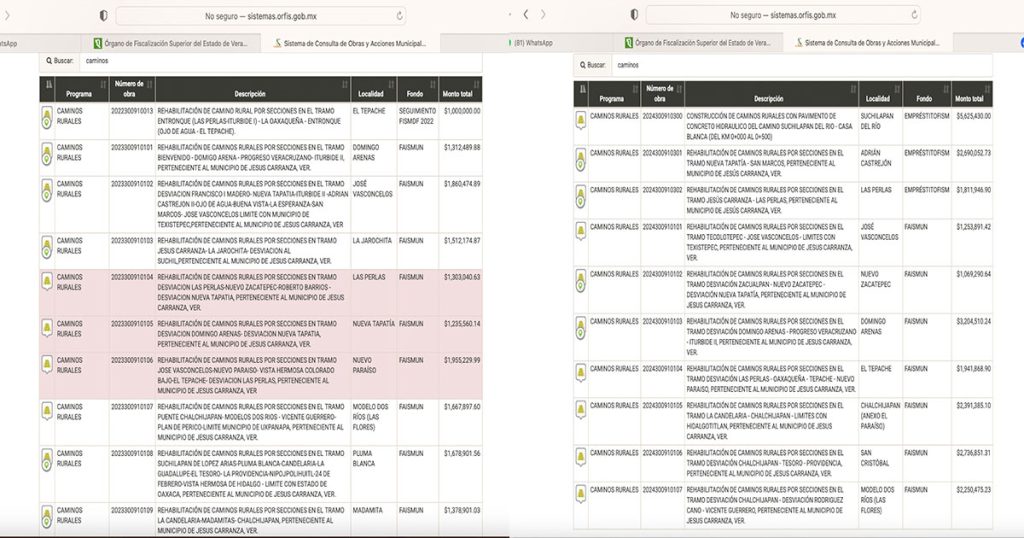Click Programa column header in right table

click(614, 94)
